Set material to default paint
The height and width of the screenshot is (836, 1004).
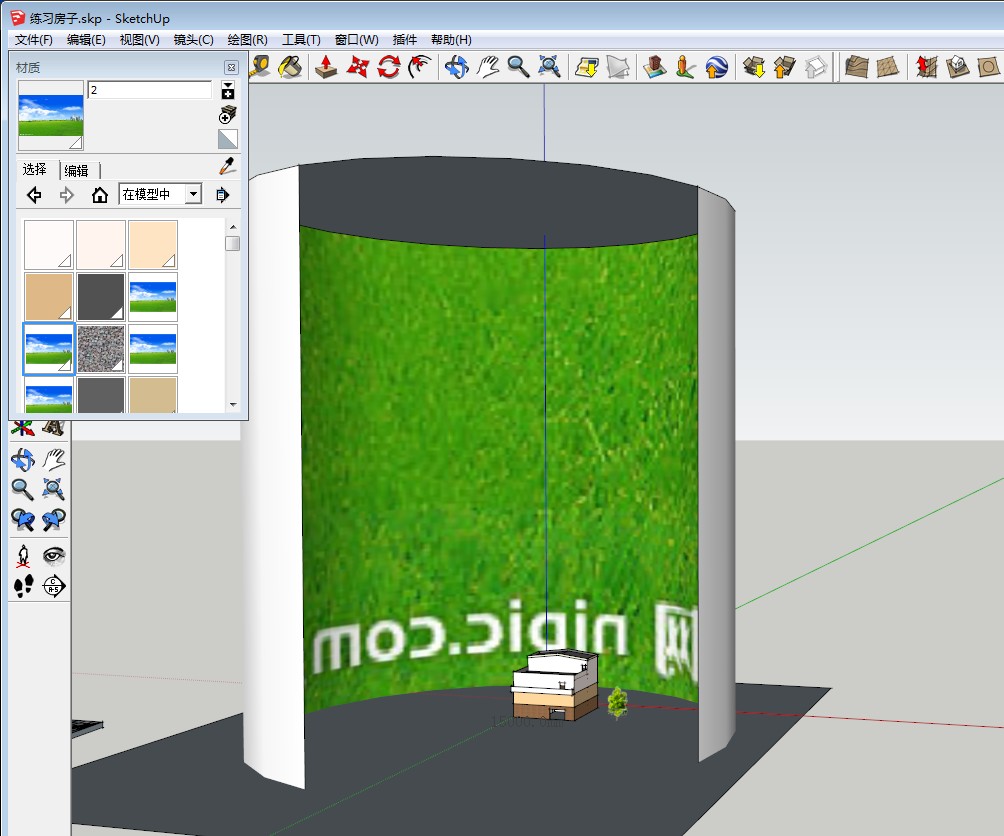tap(227, 139)
